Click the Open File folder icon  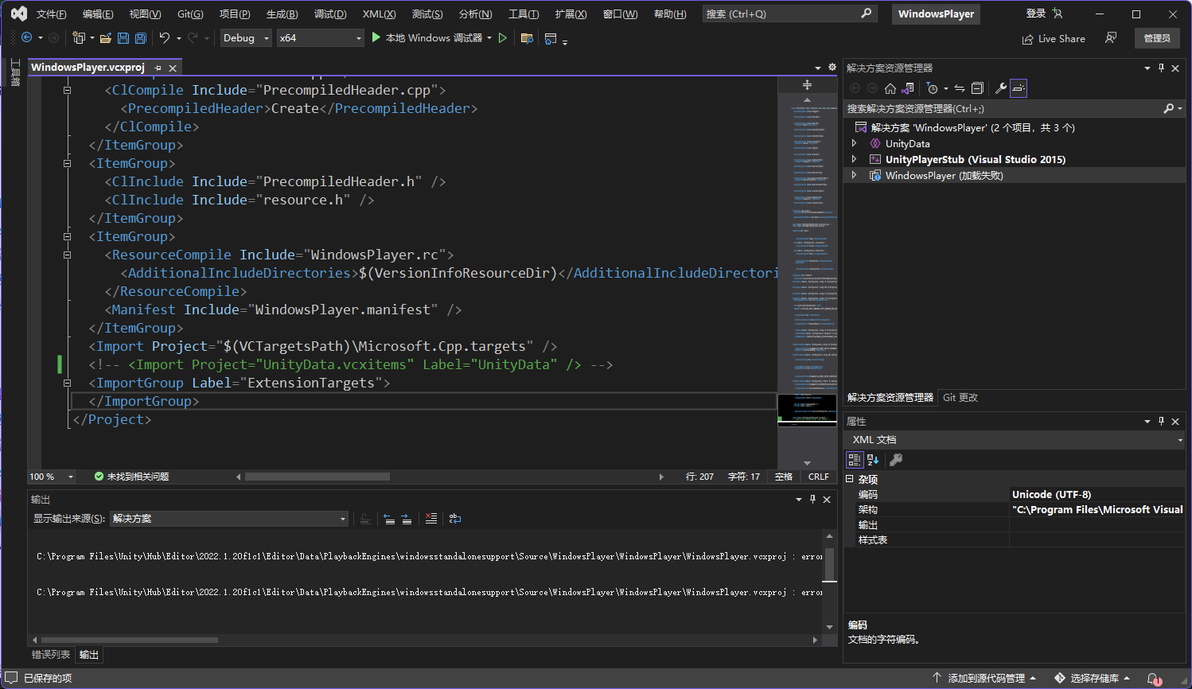(106, 38)
